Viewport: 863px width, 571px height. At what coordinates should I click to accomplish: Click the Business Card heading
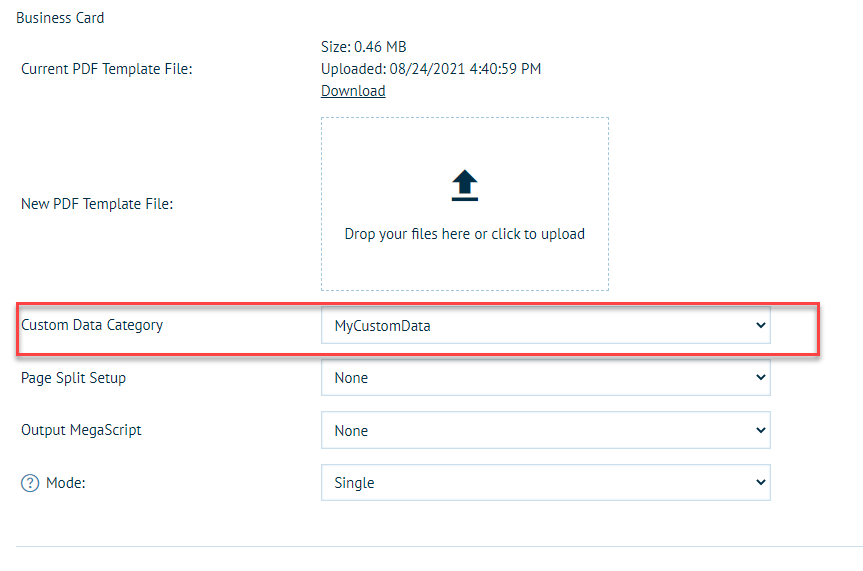pos(60,18)
